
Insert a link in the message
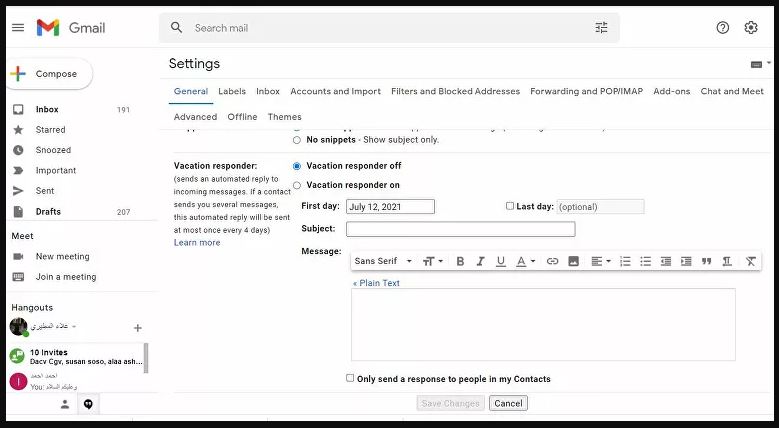pyautogui.click(x=552, y=261)
